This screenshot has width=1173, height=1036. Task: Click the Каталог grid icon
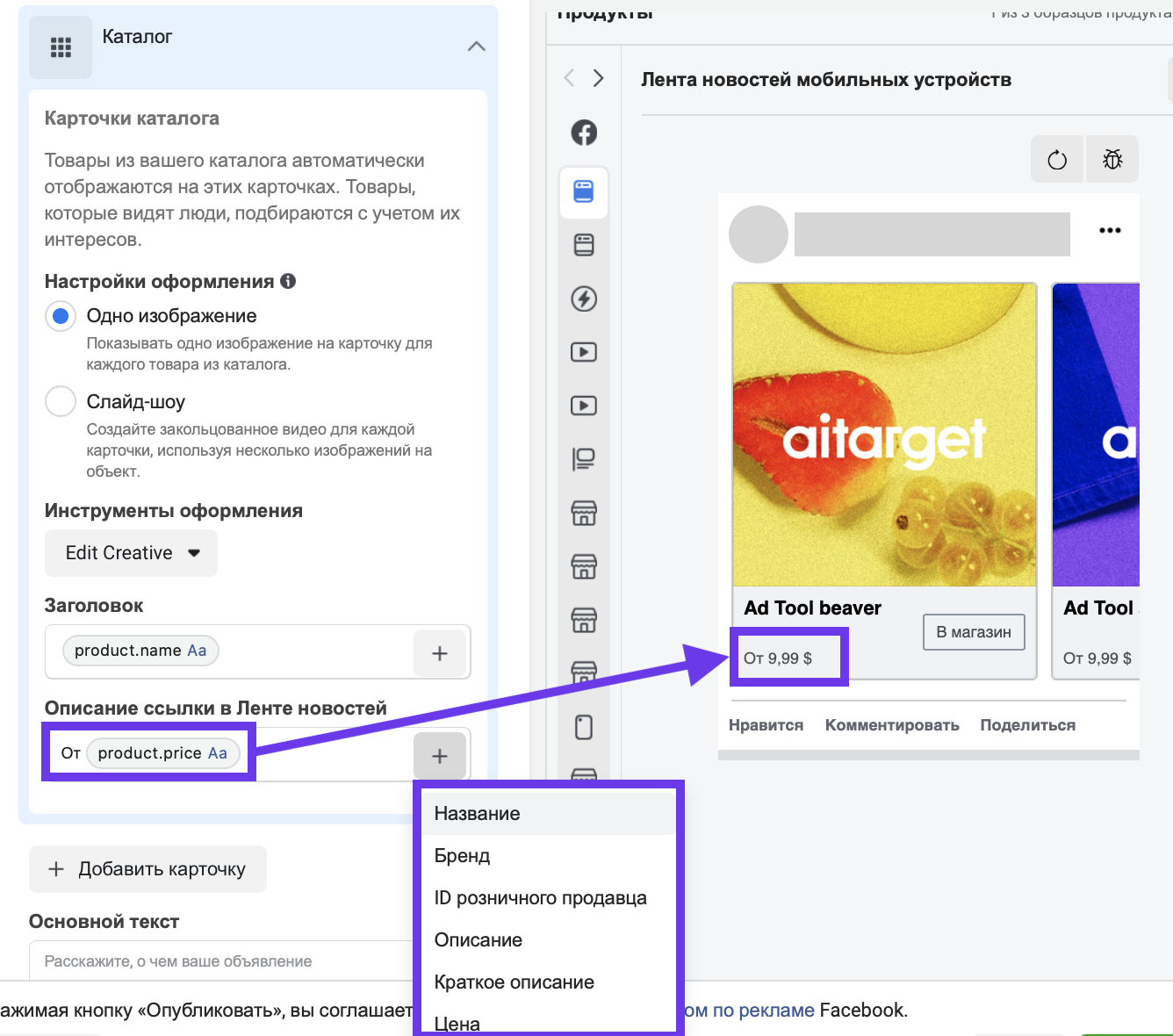[x=61, y=47]
